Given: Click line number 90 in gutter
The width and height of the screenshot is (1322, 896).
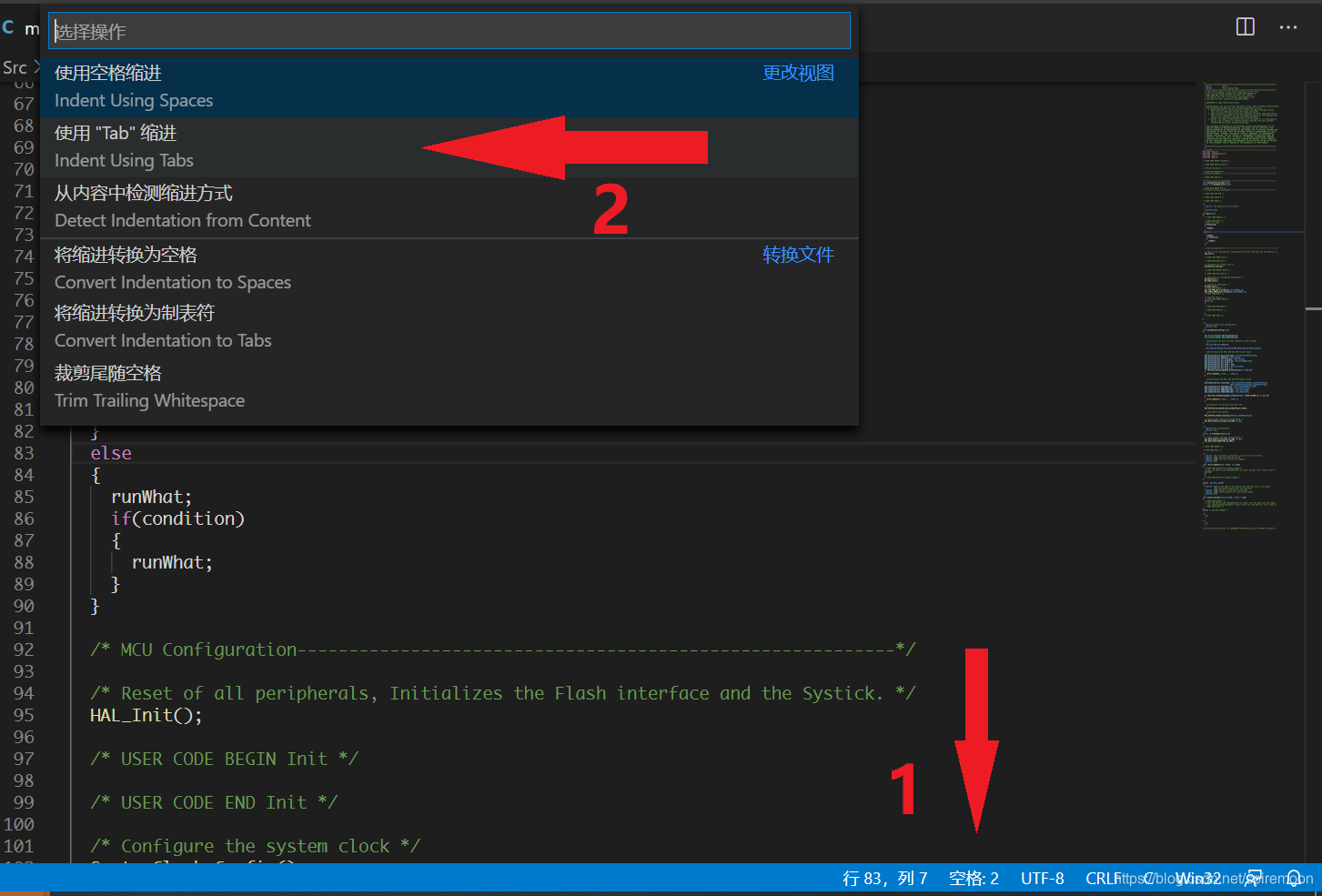Looking at the screenshot, I should tap(24, 606).
